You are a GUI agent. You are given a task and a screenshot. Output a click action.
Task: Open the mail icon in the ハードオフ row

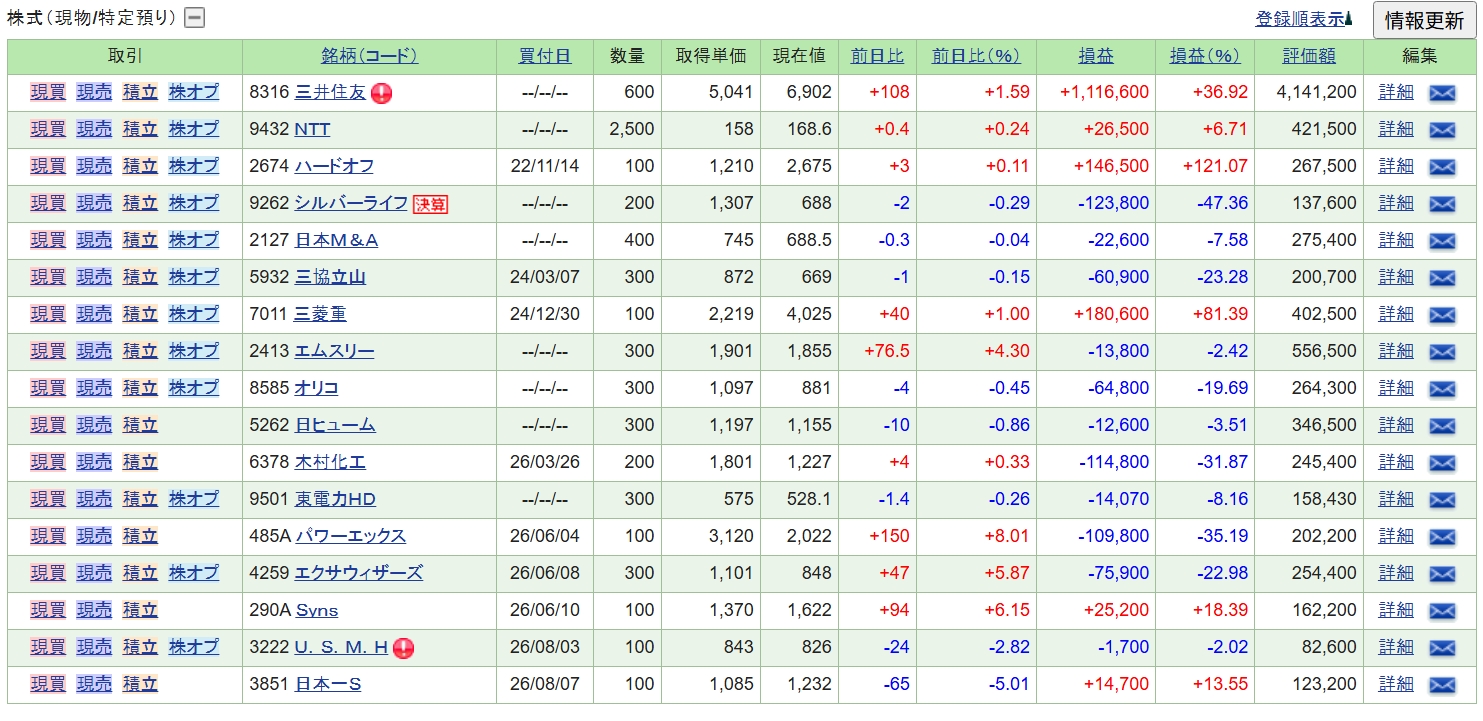pos(1441,167)
